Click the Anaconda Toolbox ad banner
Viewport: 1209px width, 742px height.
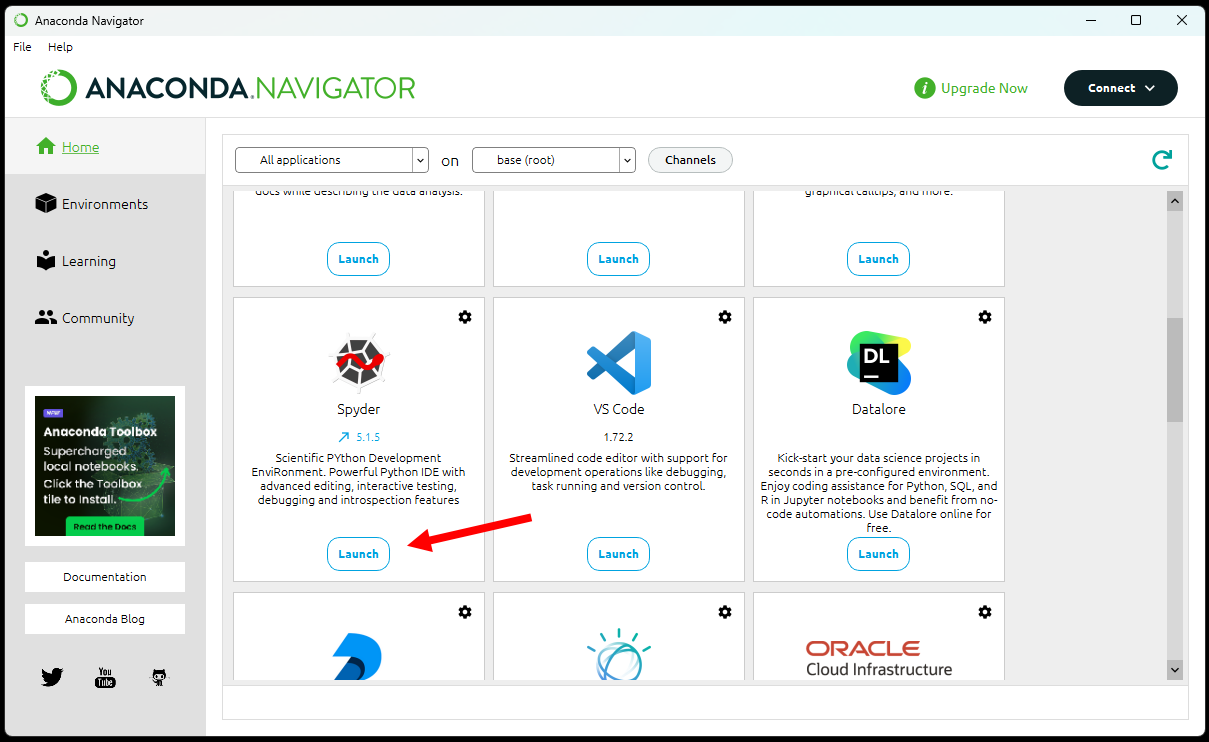(x=105, y=466)
